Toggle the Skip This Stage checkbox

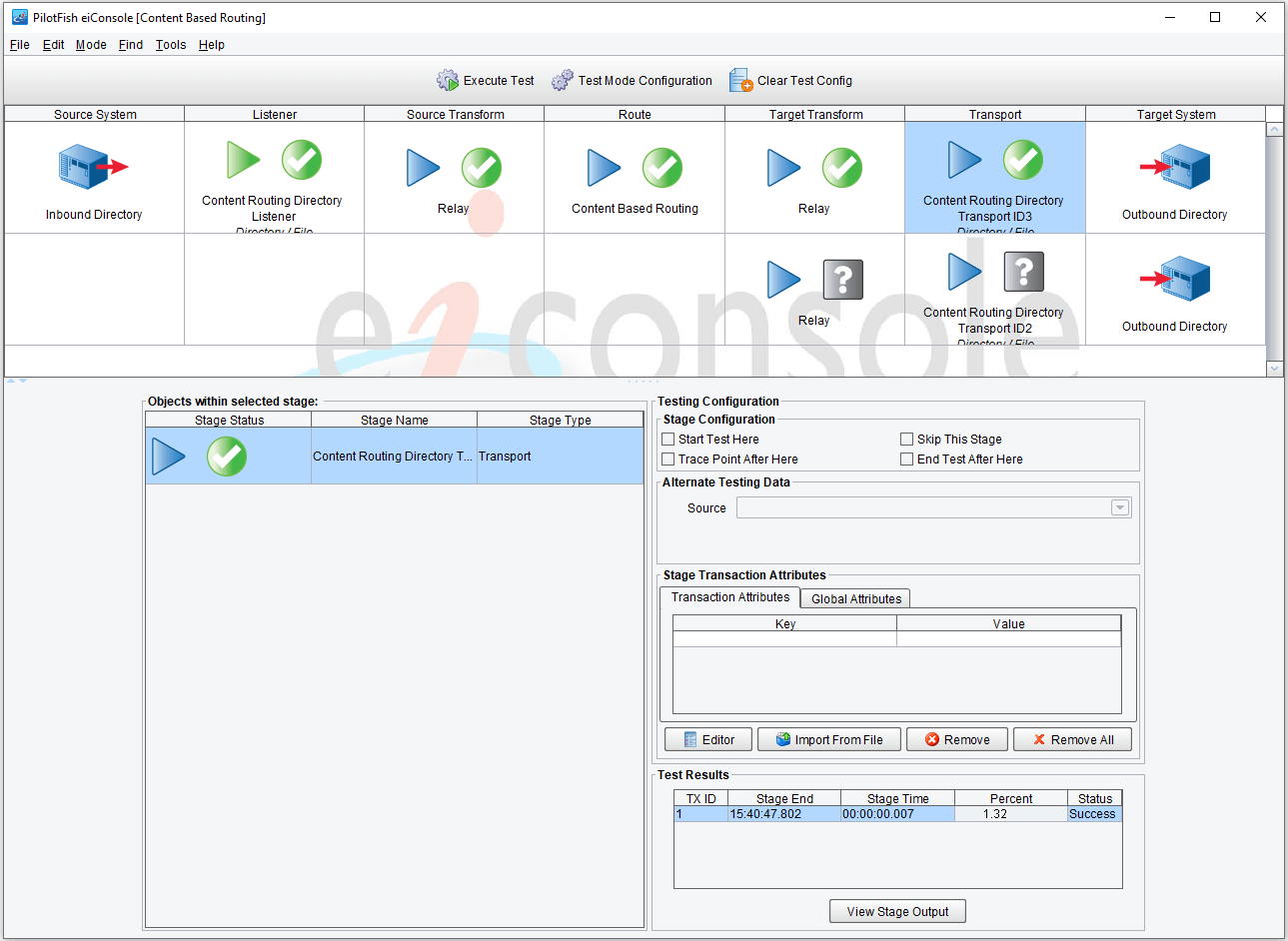click(x=907, y=440)
